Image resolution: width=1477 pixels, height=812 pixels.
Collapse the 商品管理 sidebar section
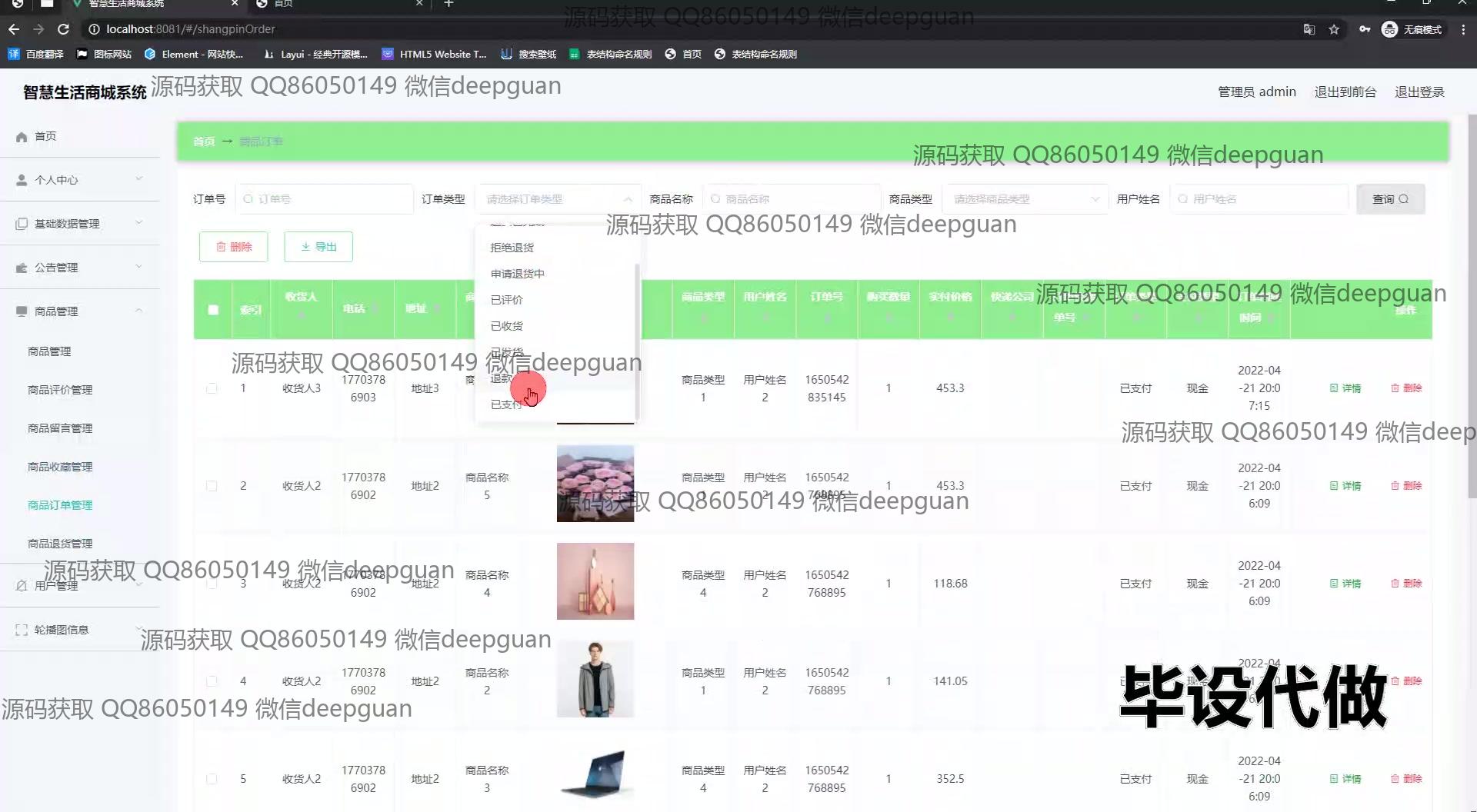80,311
